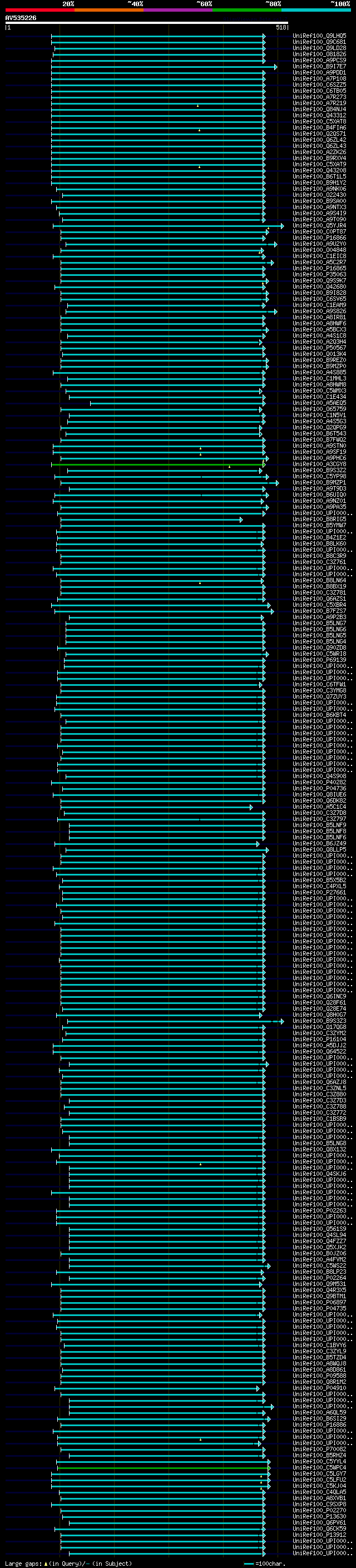Select the UniRef100_A7R273 label

[319, 97]
